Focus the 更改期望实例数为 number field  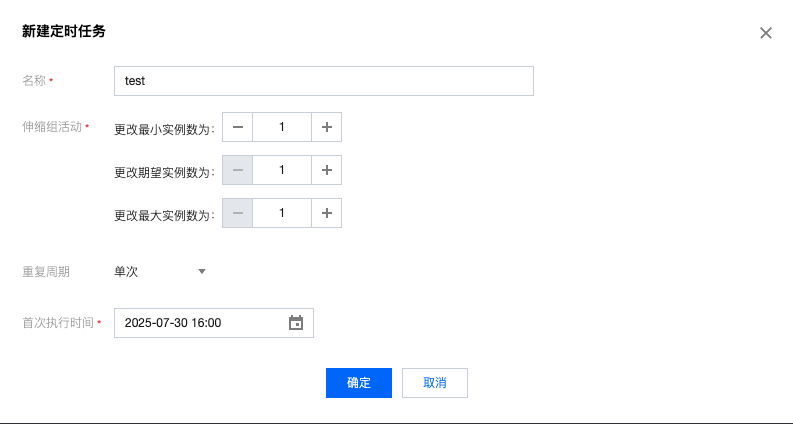[x=282, y=170]
